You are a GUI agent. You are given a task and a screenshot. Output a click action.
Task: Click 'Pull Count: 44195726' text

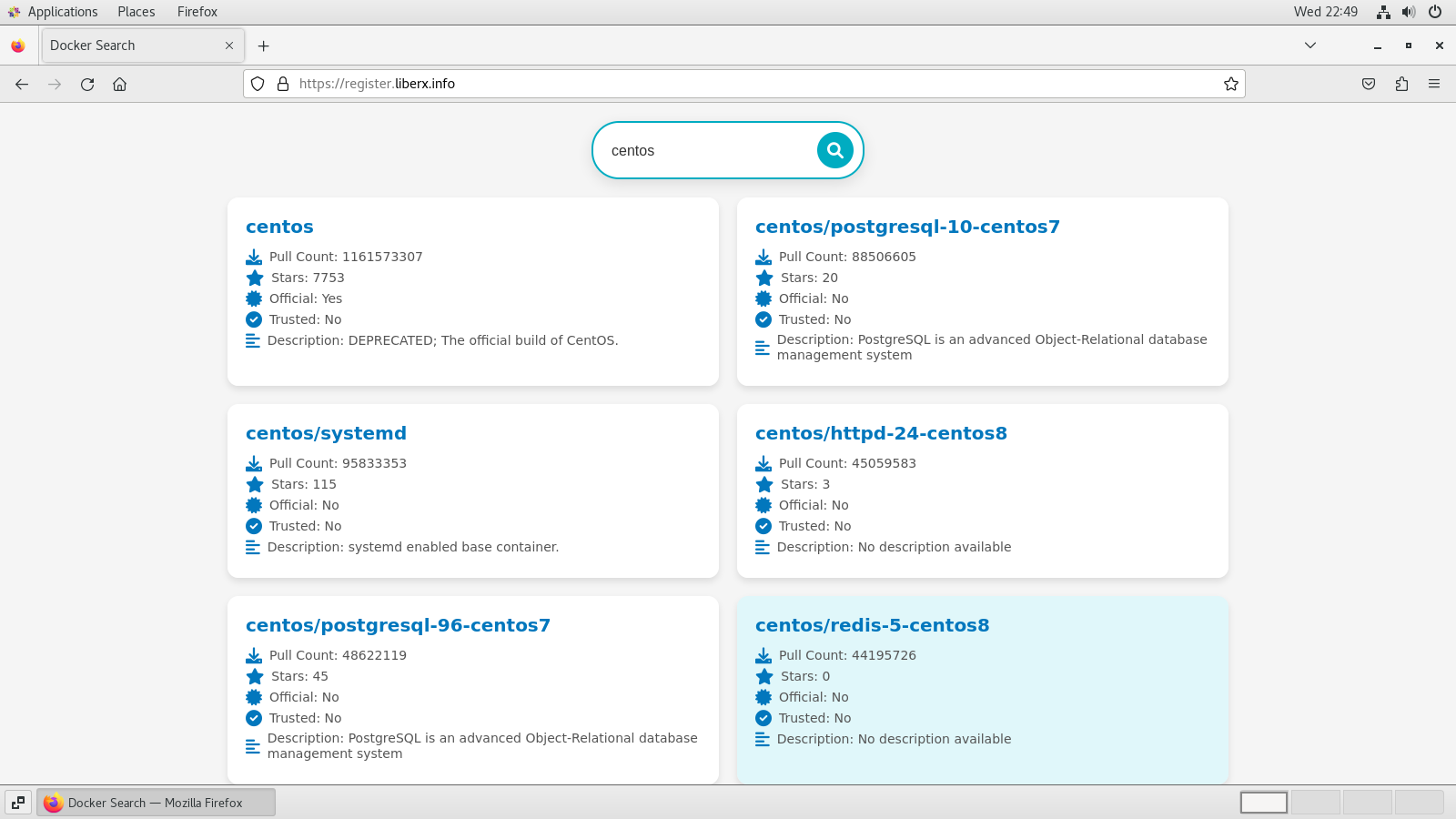pos(847,655)
